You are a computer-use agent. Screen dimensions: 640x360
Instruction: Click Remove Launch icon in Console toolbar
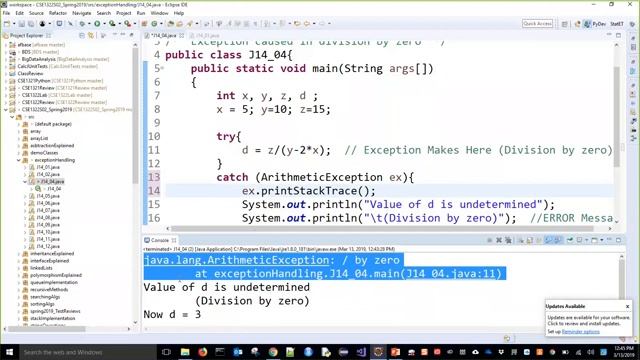click(499, 240)
